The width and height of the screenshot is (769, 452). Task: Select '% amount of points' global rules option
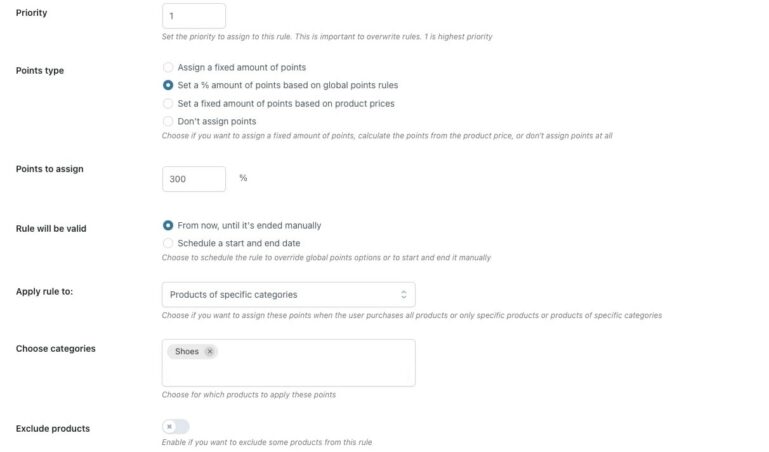[x=168, y=85]
